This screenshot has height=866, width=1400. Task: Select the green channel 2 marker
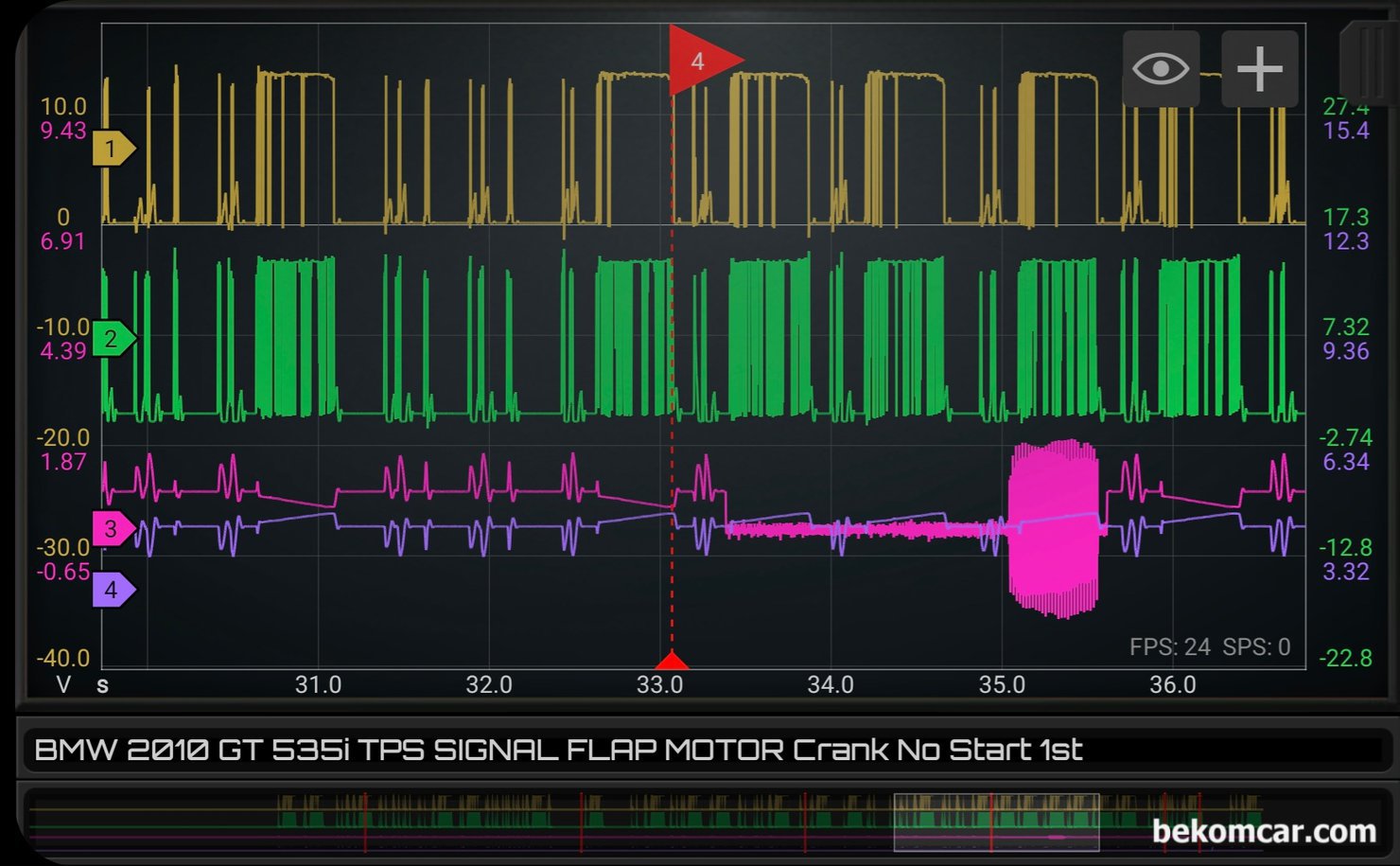point(114,338)
